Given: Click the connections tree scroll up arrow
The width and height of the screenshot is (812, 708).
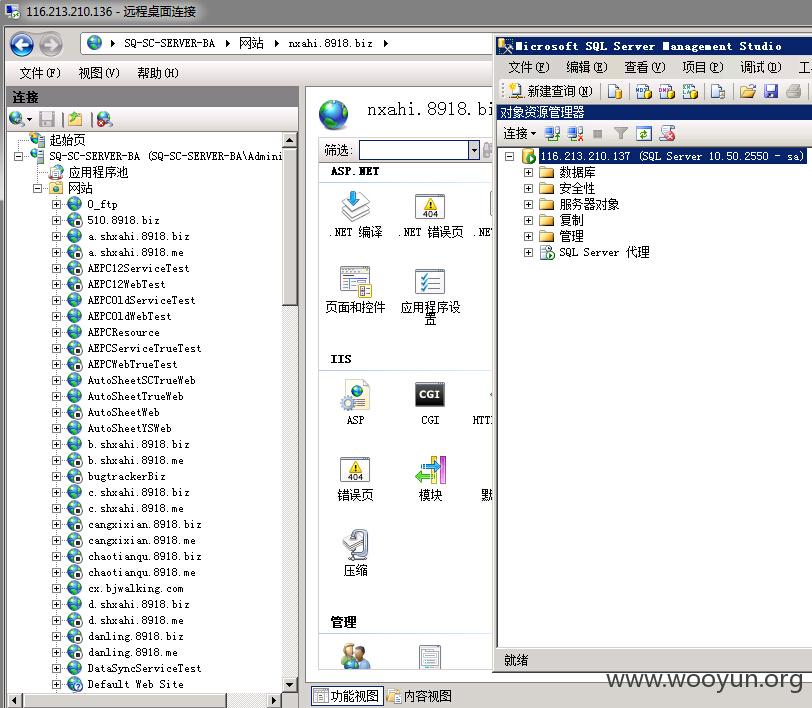Looking at the screenshot, I should click(x=290, y=140).
